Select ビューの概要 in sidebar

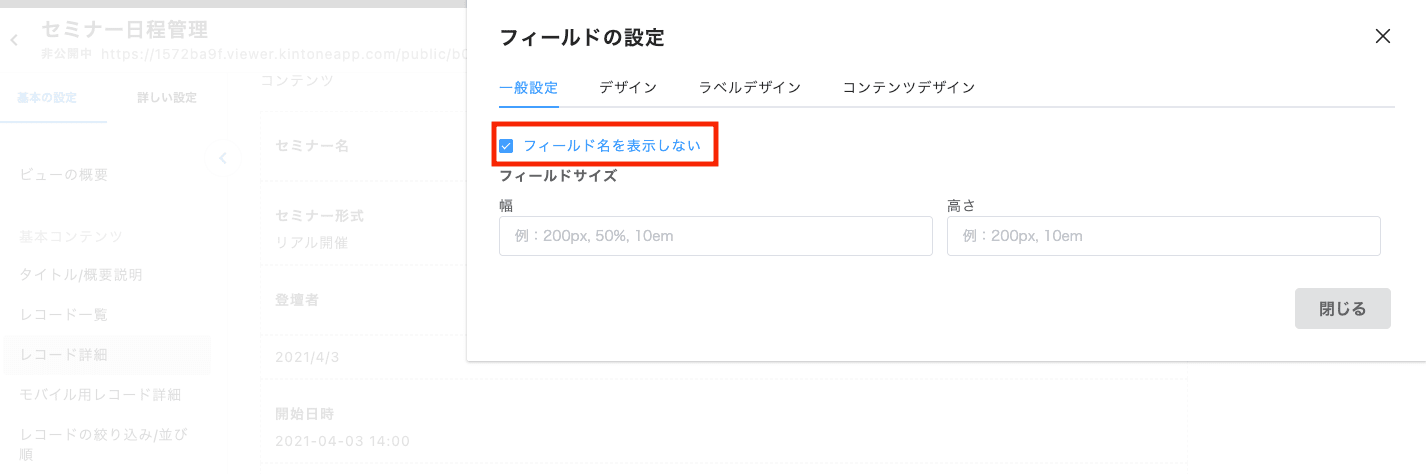pyautogui.click(x=64, y=175)
